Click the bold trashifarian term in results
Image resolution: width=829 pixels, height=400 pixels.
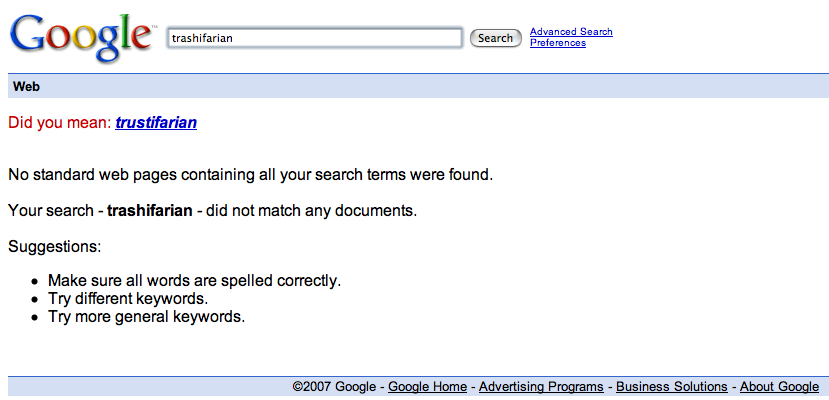pyautogui.click(x=150, y=211)
